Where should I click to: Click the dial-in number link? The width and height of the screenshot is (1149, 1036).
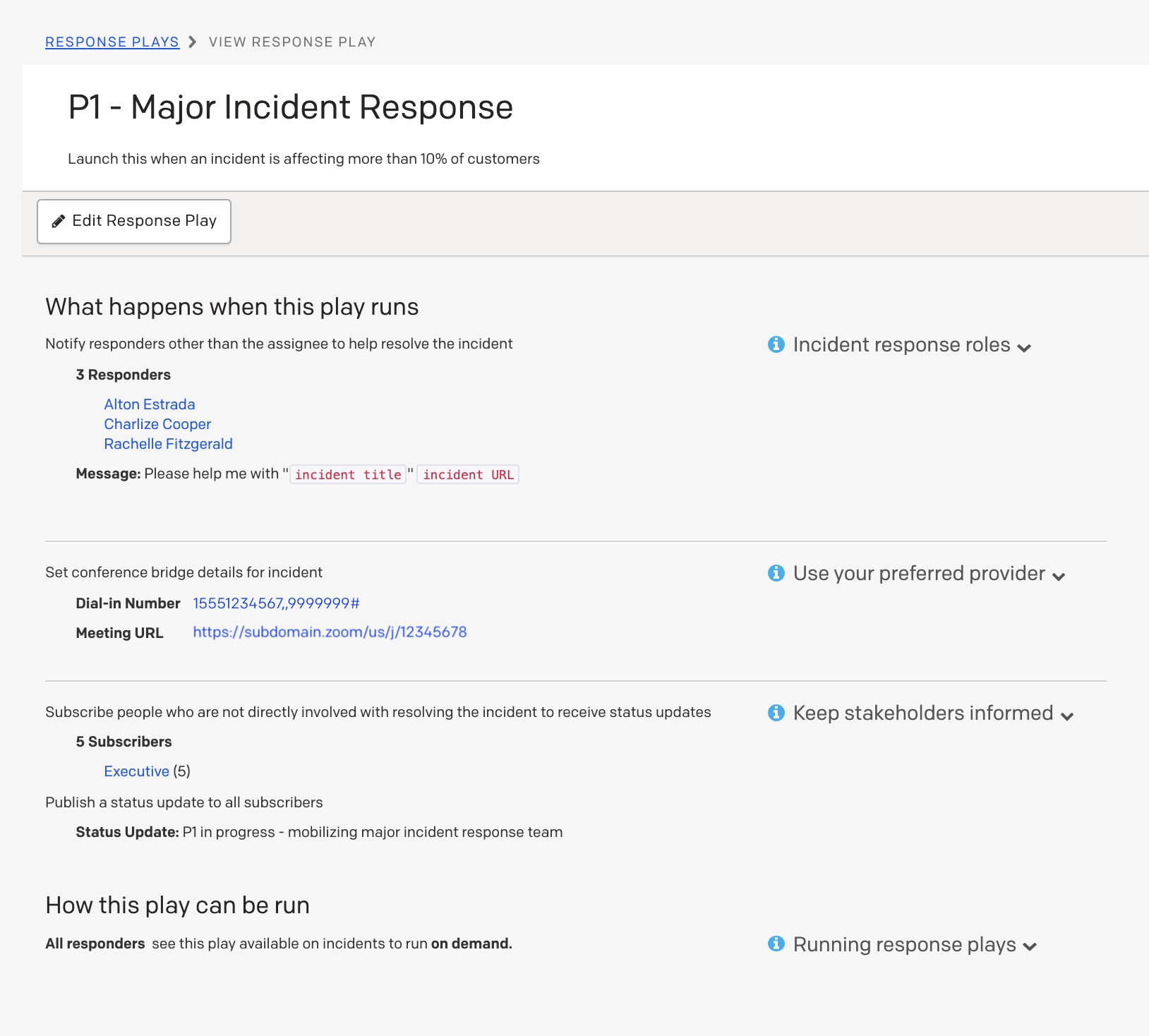(x=276, y=603)
